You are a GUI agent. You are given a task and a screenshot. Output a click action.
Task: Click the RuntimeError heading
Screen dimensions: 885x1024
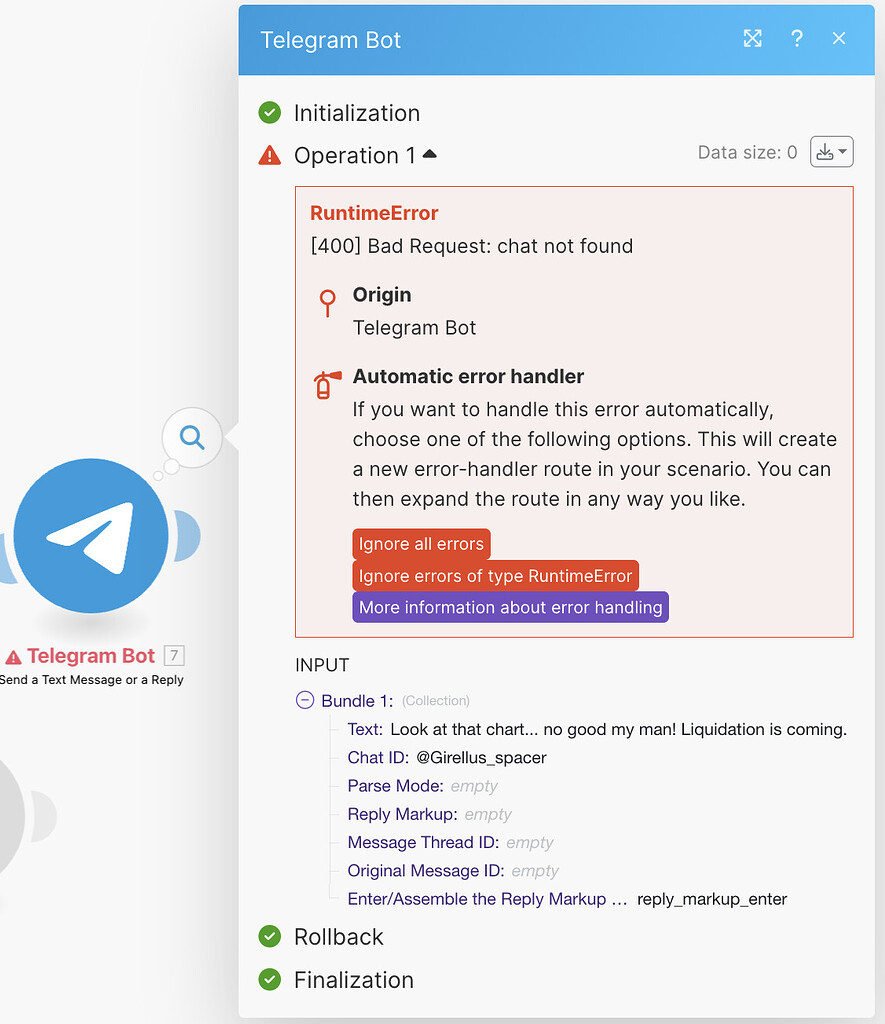coord(374,213)
